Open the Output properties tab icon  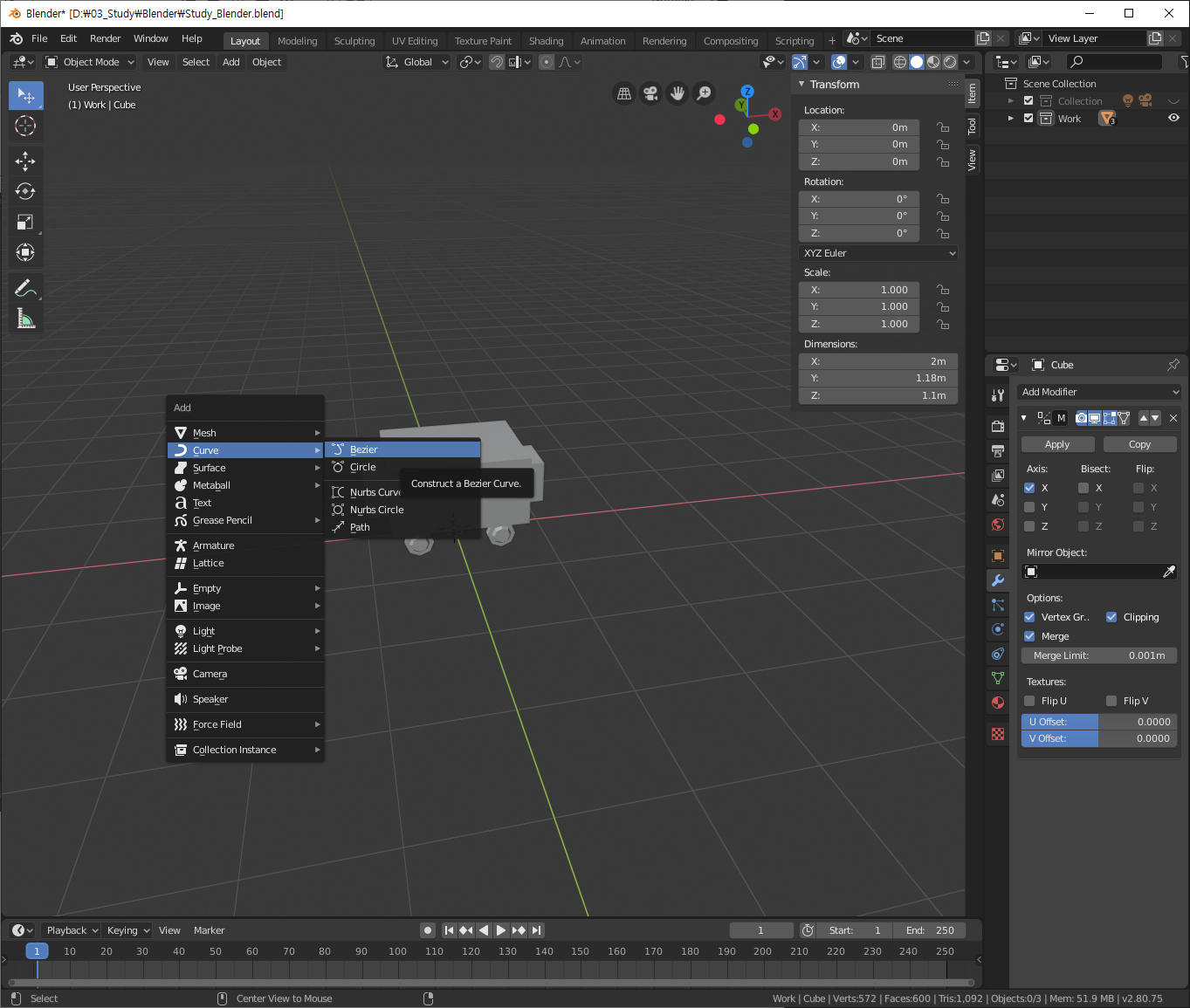(x=998, y=451)
